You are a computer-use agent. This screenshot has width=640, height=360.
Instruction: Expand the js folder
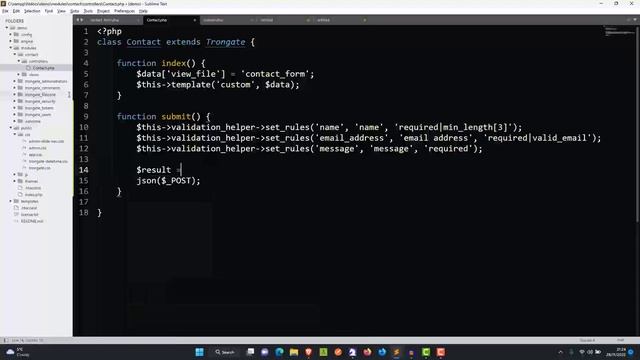(x=15, y=174)
